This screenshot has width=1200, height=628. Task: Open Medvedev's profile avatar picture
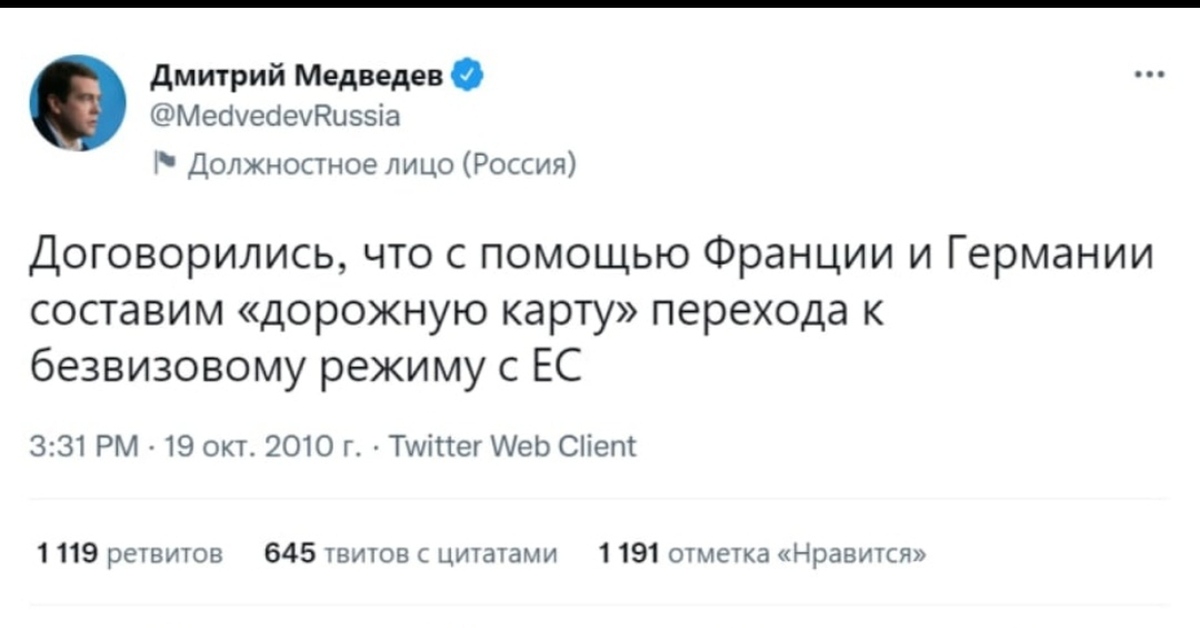pyautogui.click(x=78, y=103)
